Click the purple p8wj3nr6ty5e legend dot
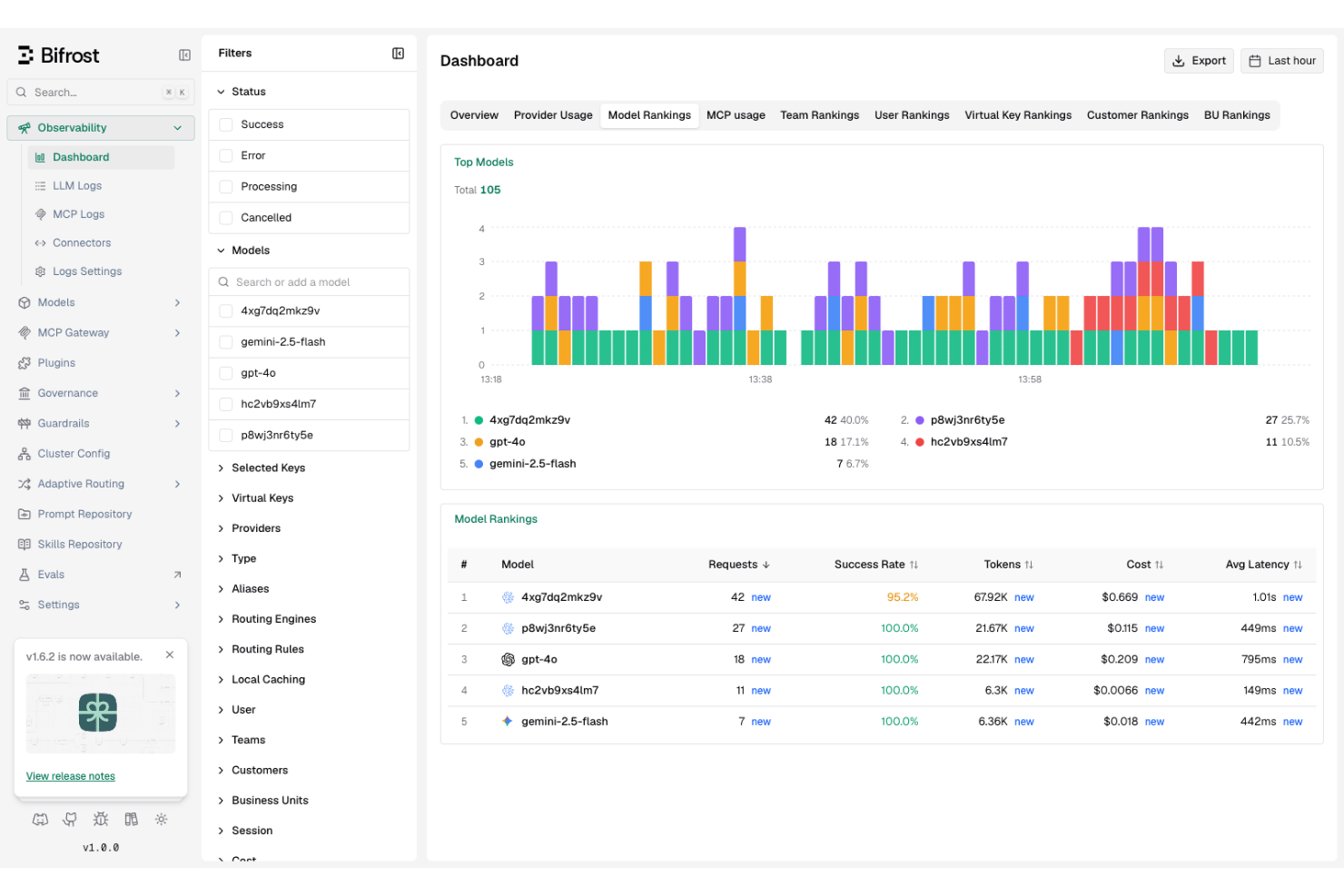 point(920,420)
